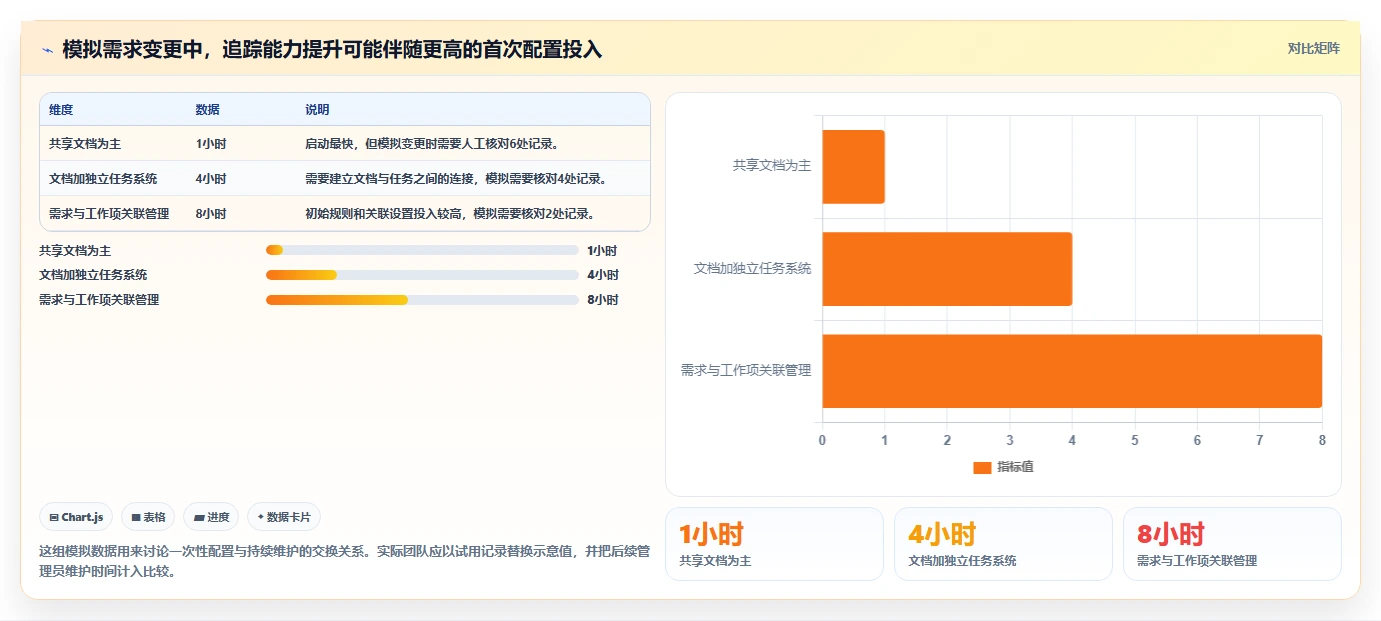The image size is (1381, 621).
Task: Click table cell 需求与工作项关联管理
Action: 109,214
